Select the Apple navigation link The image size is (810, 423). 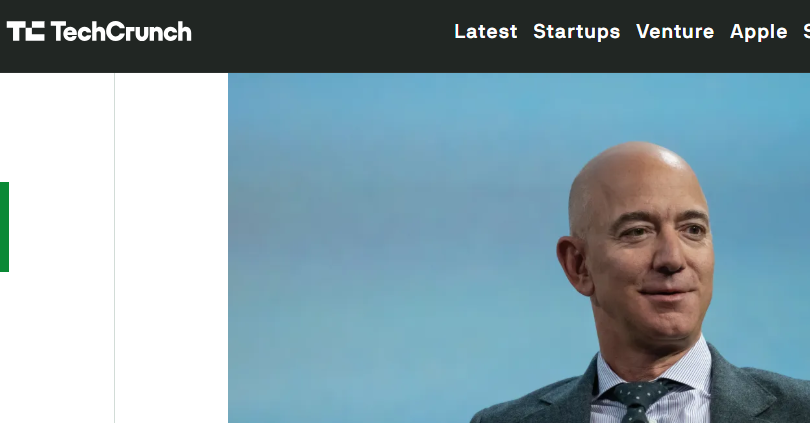pos(758,32)
